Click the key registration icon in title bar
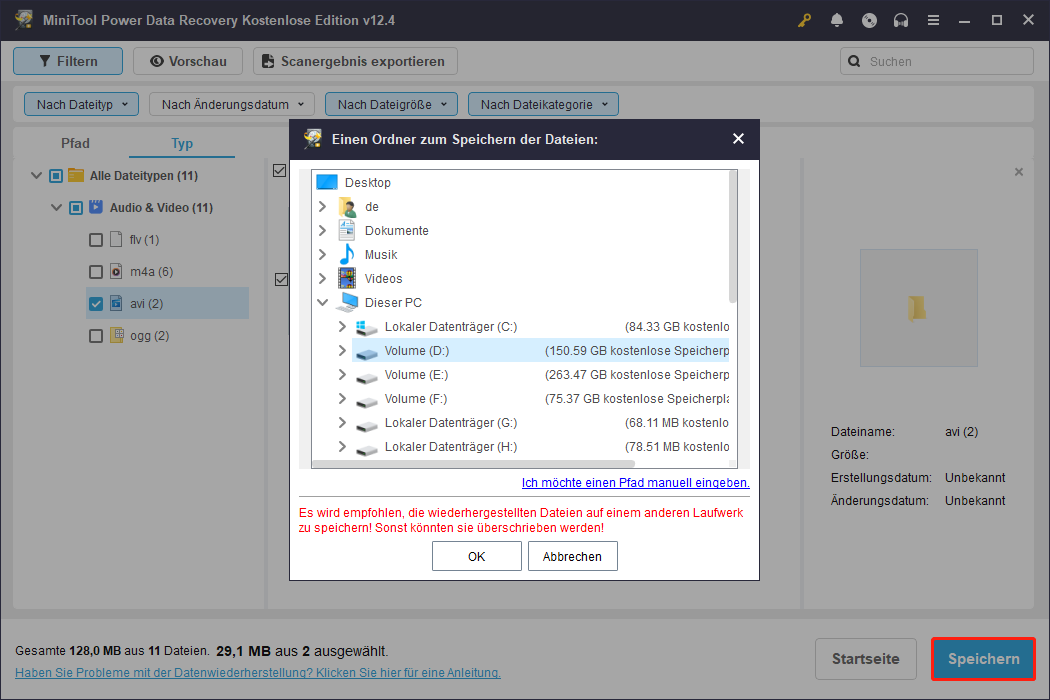The image size is (1050, 700). pyautogui.click(x=804, y=20)
